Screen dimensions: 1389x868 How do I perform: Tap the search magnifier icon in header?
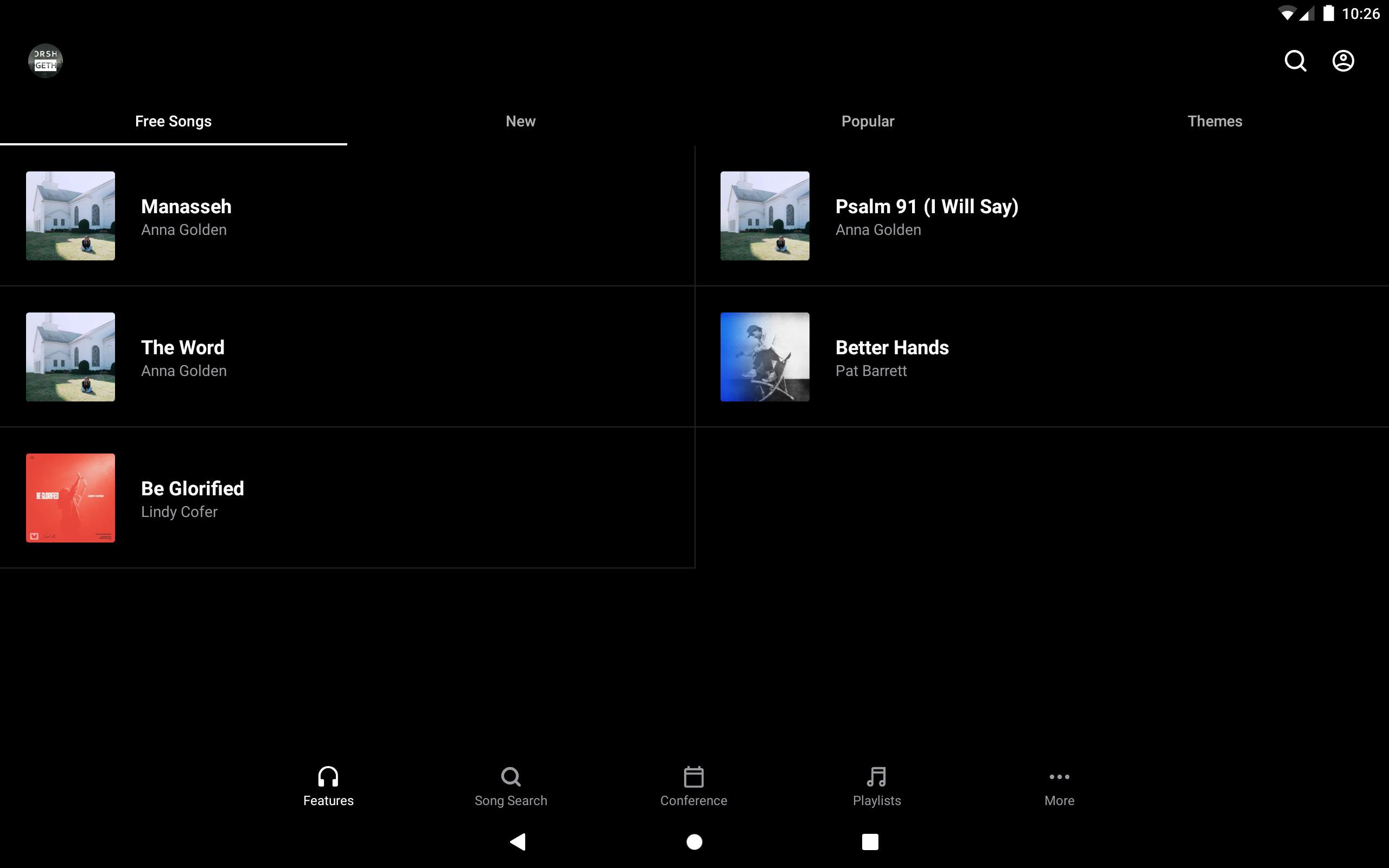[x=1295, y=61]
